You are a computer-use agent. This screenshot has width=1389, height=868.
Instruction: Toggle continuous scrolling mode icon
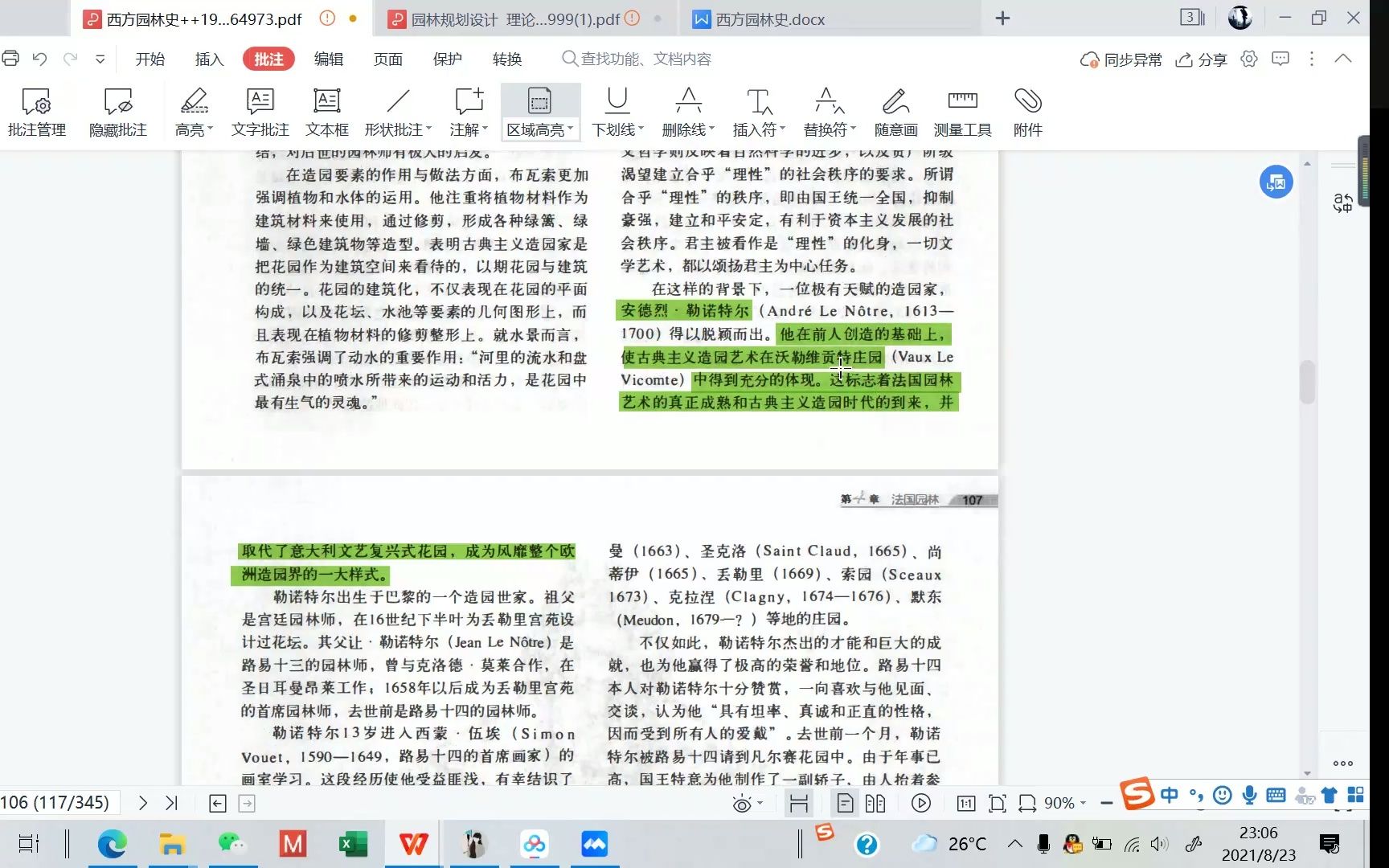point(798,803)
